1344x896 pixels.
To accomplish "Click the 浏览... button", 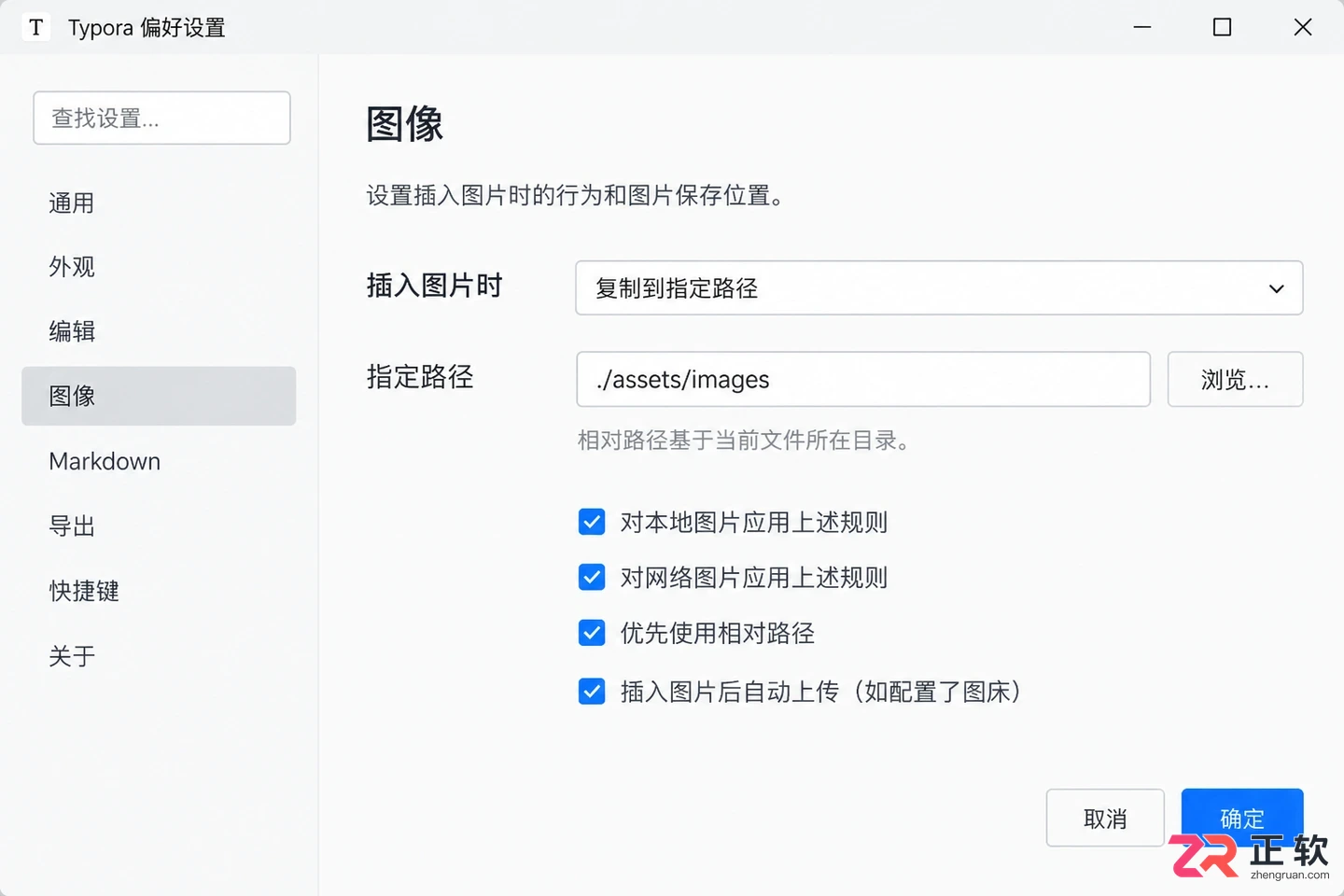I will click(1235, 379).
